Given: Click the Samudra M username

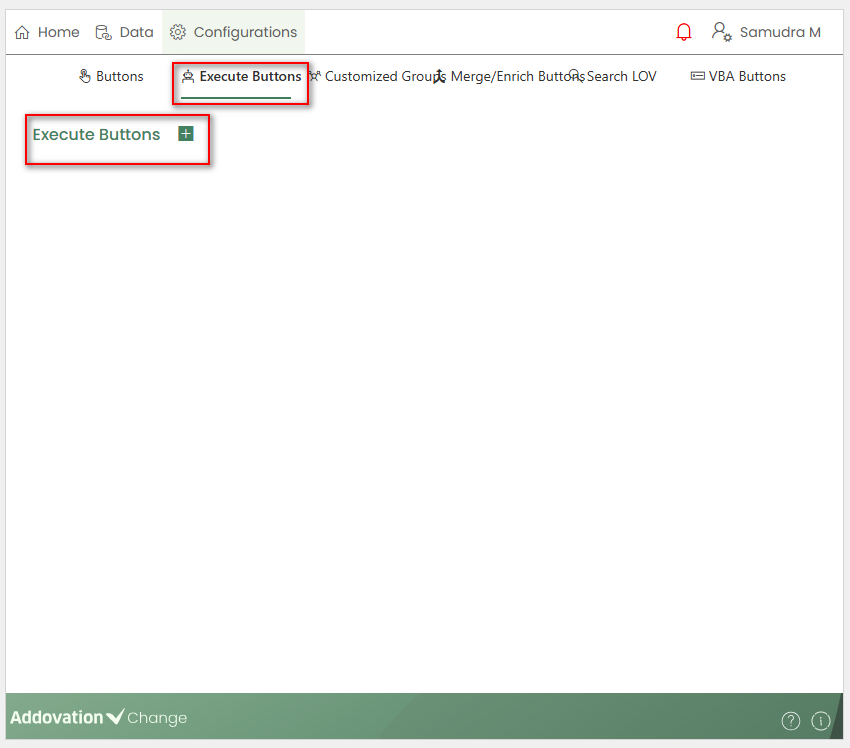Looking at the screenshot, I should pyautogui.click(x=780, y=32).
